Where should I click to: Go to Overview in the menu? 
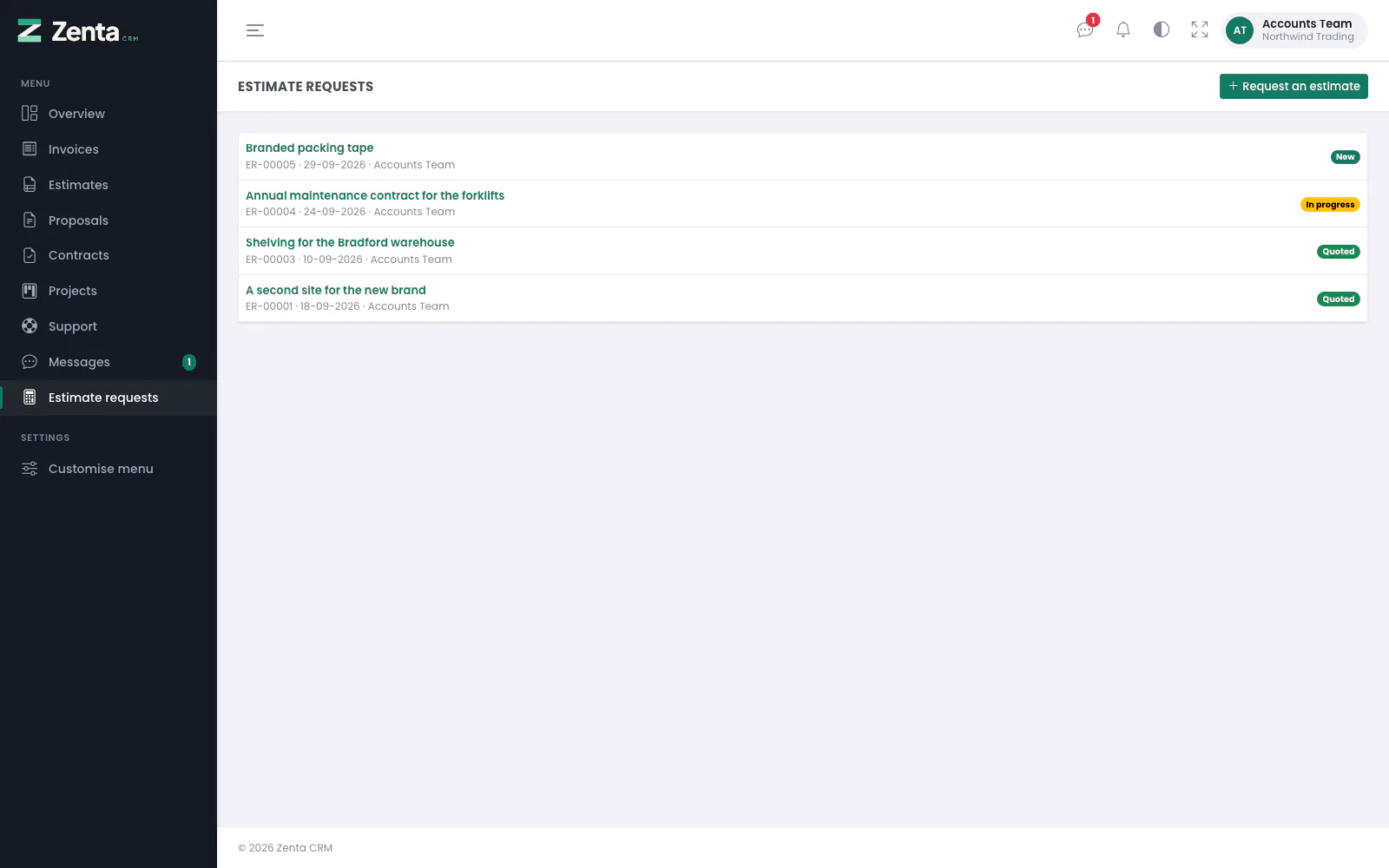click(x=76, y=114)
